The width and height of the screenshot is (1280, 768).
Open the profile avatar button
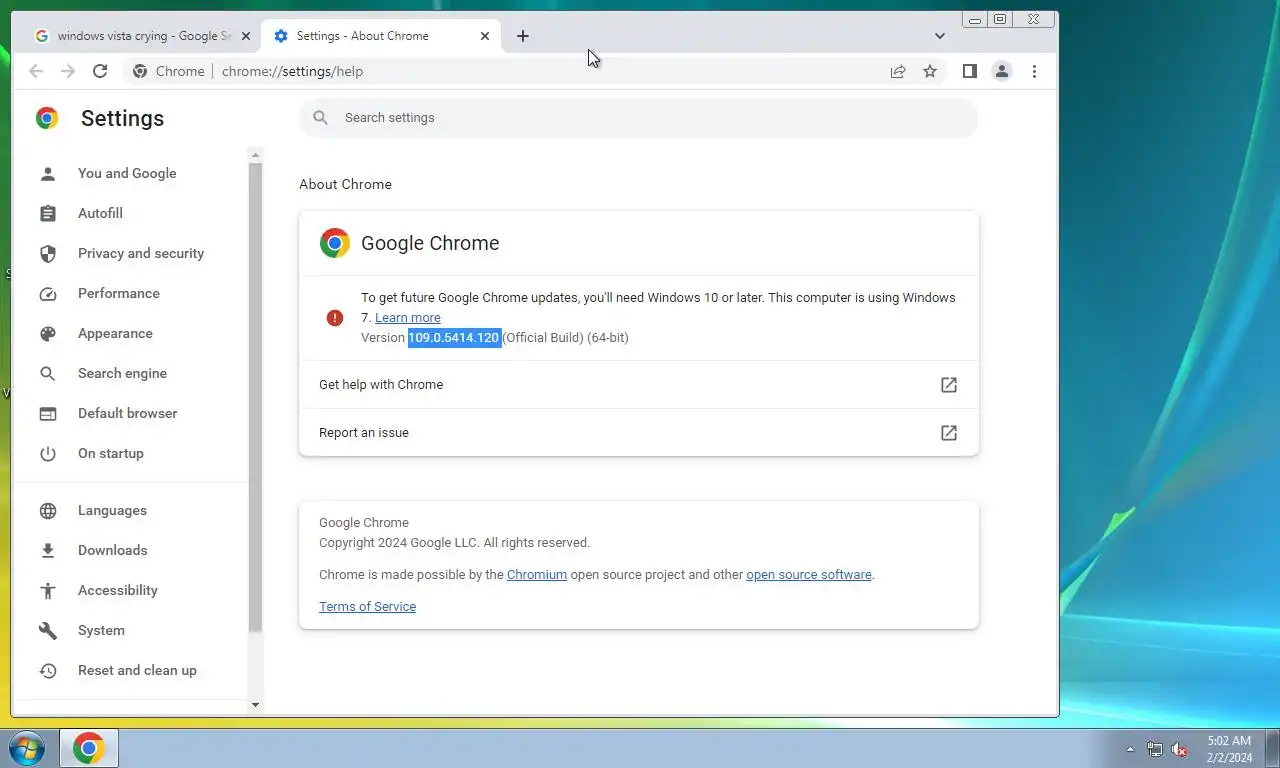pos(1001,71)
